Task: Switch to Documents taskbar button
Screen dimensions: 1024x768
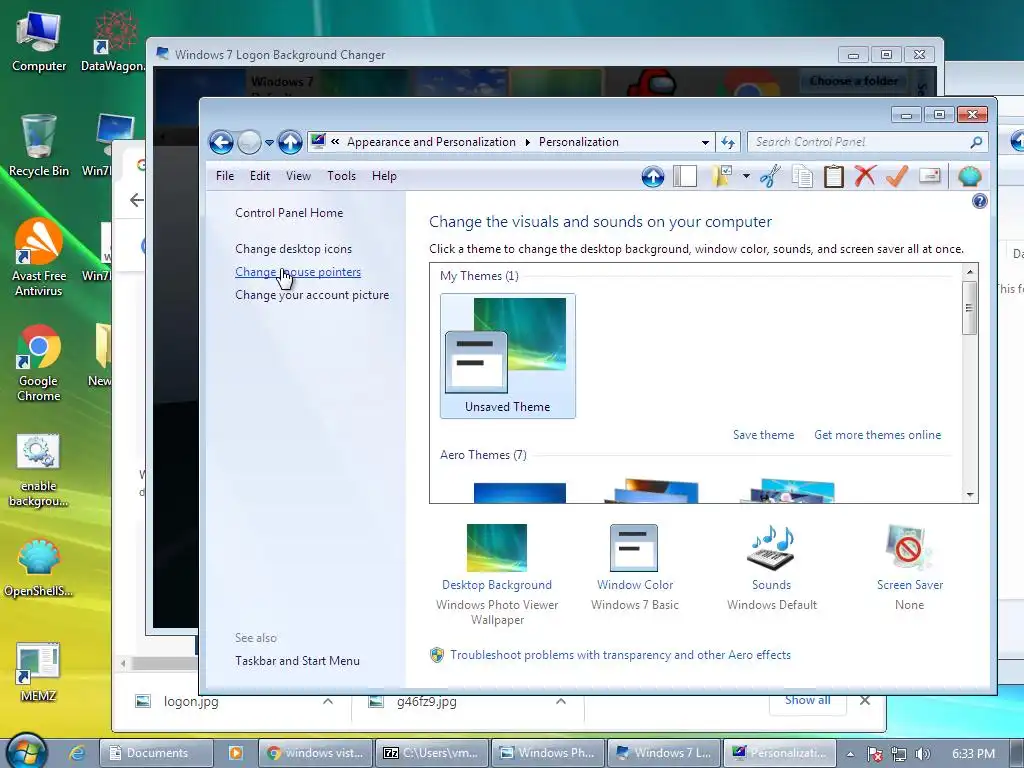Action: [157, 753]
